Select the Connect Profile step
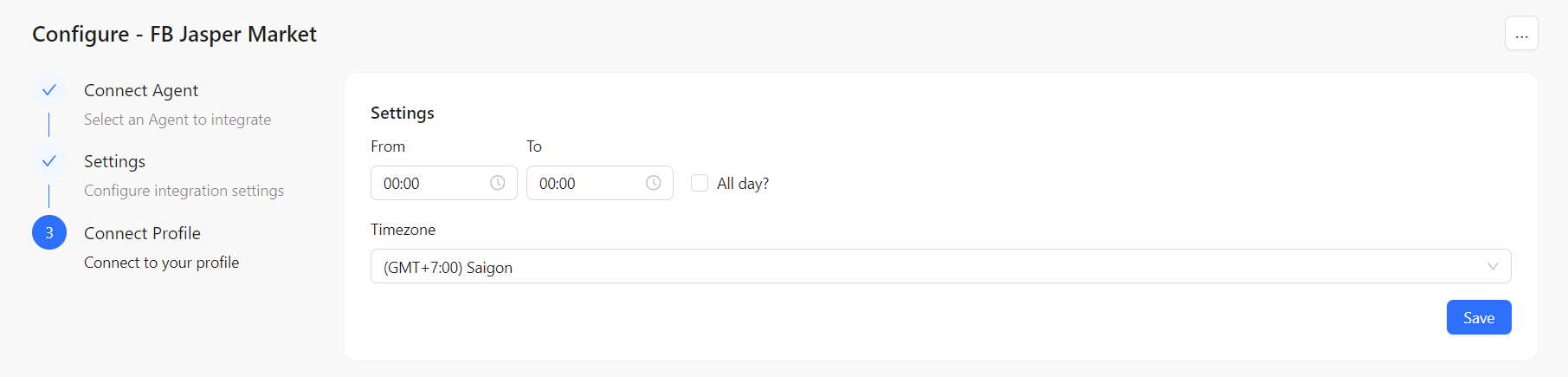This screenshot has width=1568, height=377. click(142, 233)
